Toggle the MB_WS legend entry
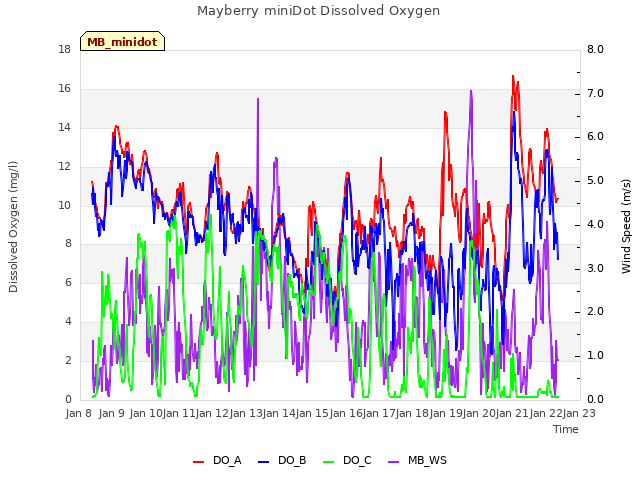The height and width of the screenshot is (480, 640). tap(417, 461)
